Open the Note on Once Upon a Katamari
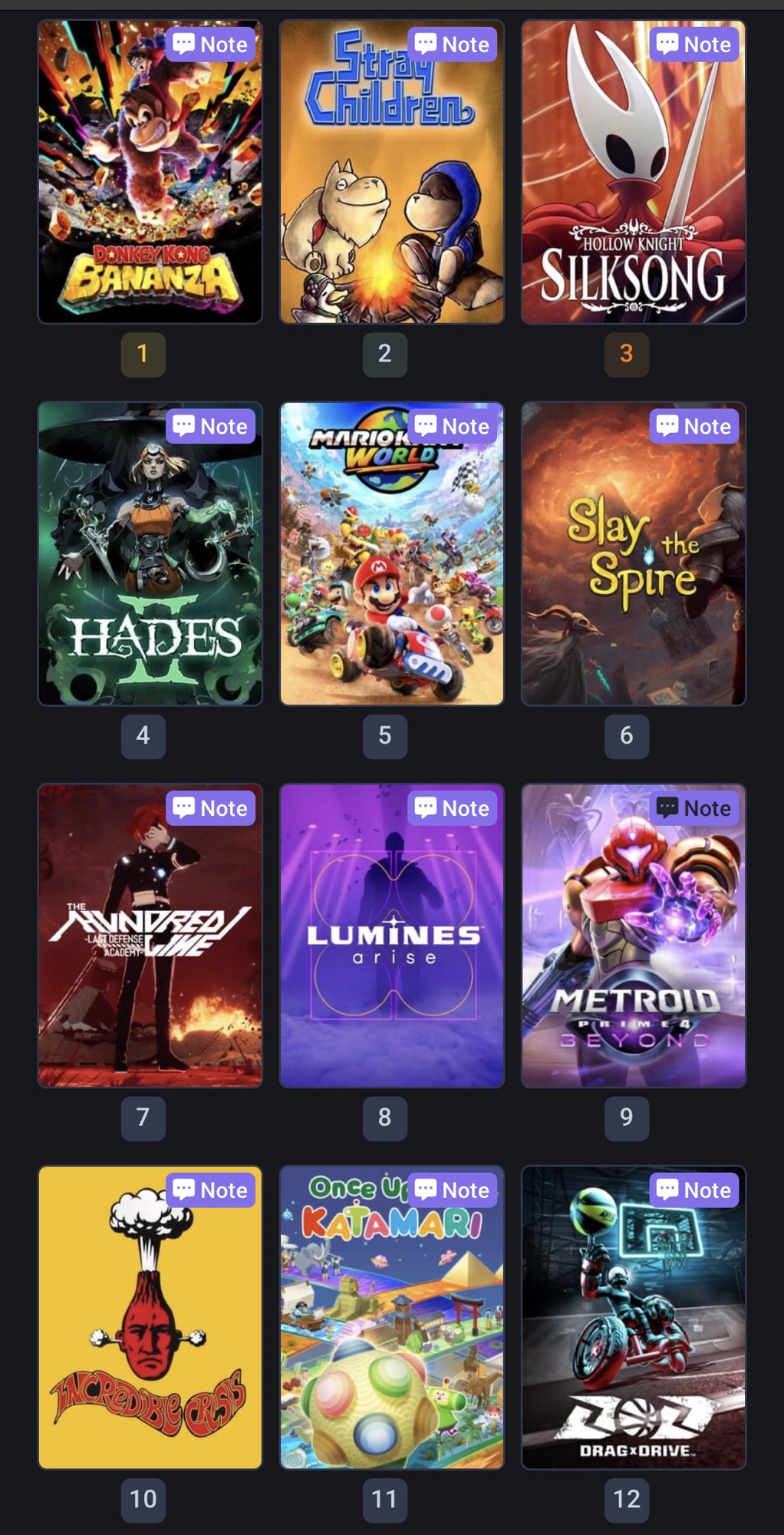Viewport: 784px width, 1535px height. pos(453,1190)
